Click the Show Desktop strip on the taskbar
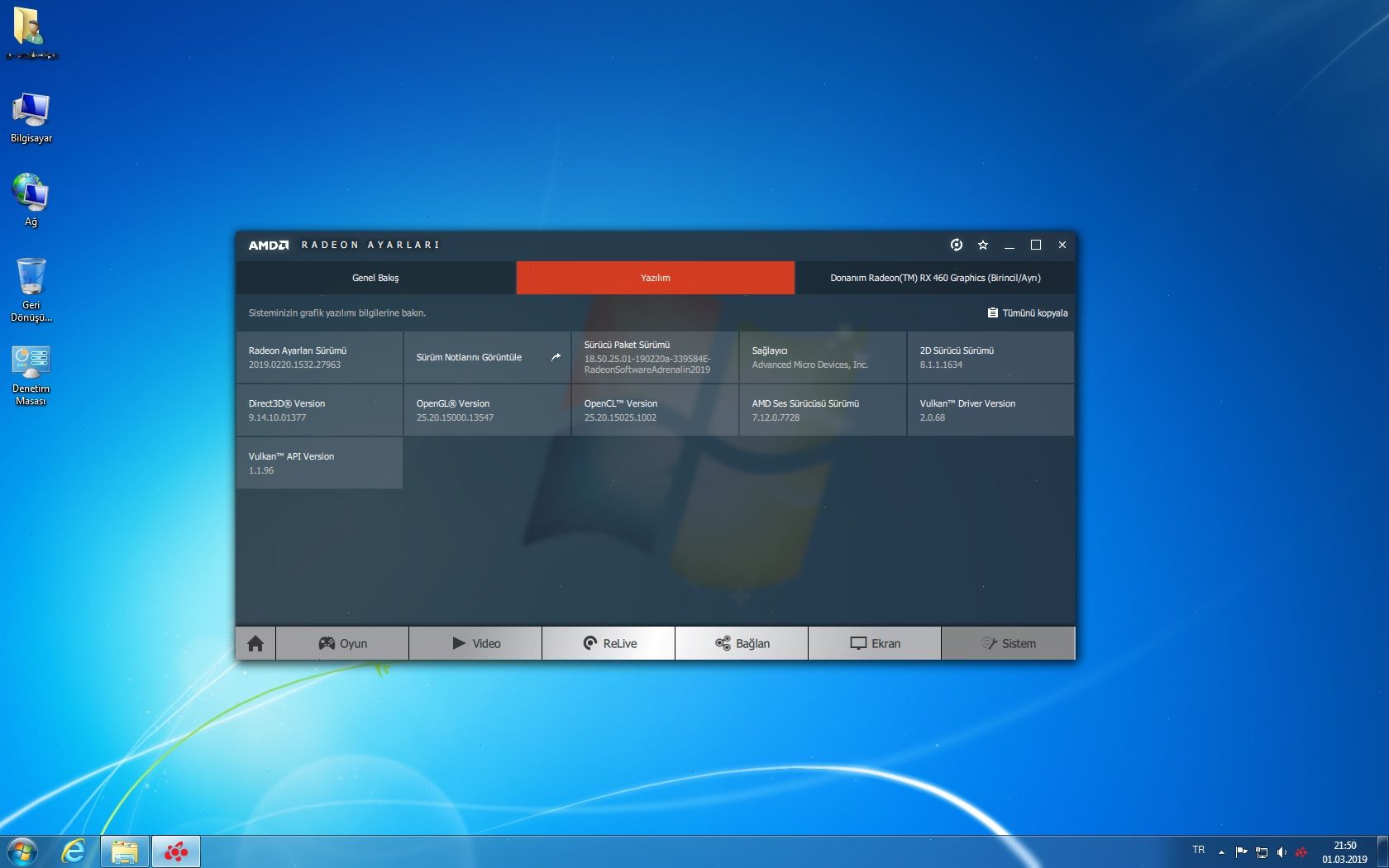Image resolution: width=1389 pixels, height=868 pixels. (x=1382, y=851)
